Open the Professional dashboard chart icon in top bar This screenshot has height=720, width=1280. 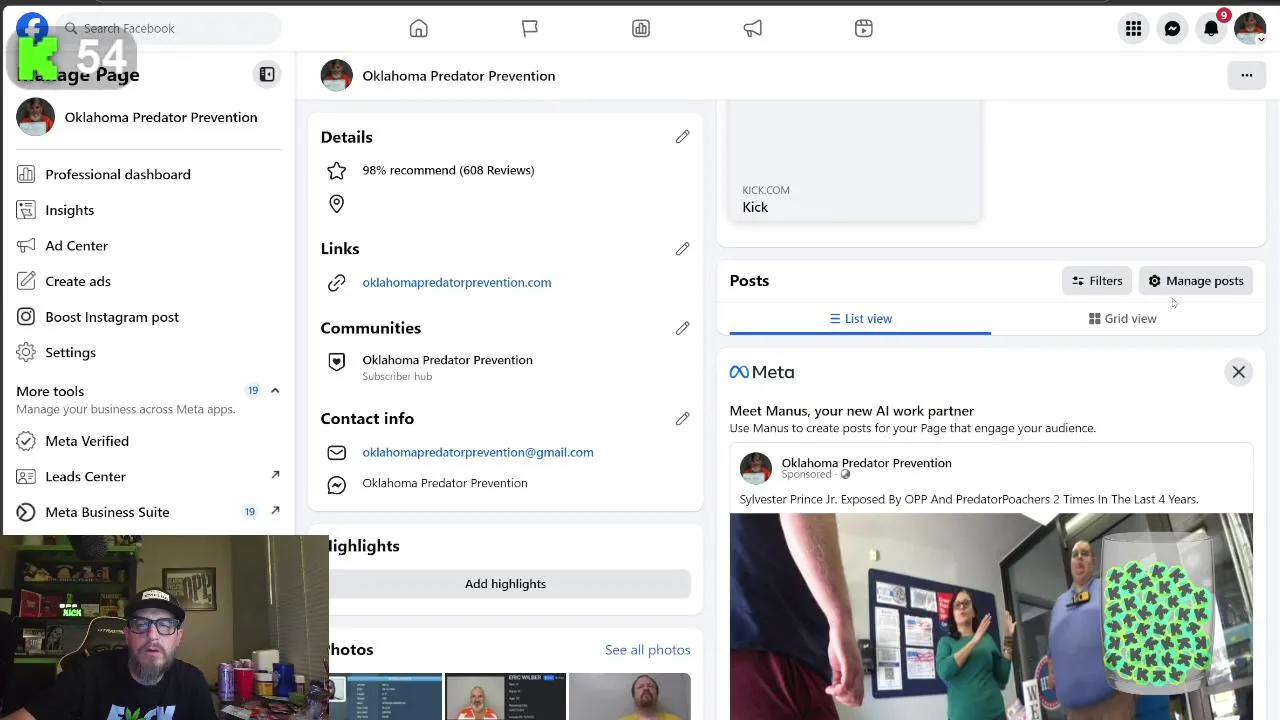[x=641, y=28]
